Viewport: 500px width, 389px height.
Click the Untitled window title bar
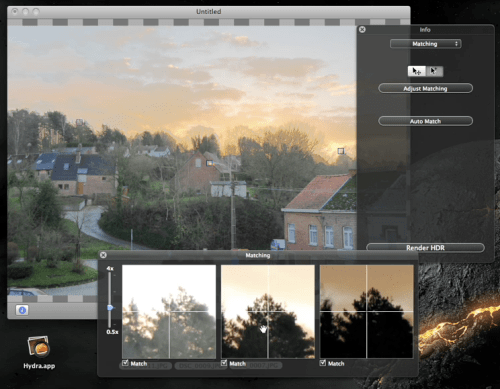209,12
